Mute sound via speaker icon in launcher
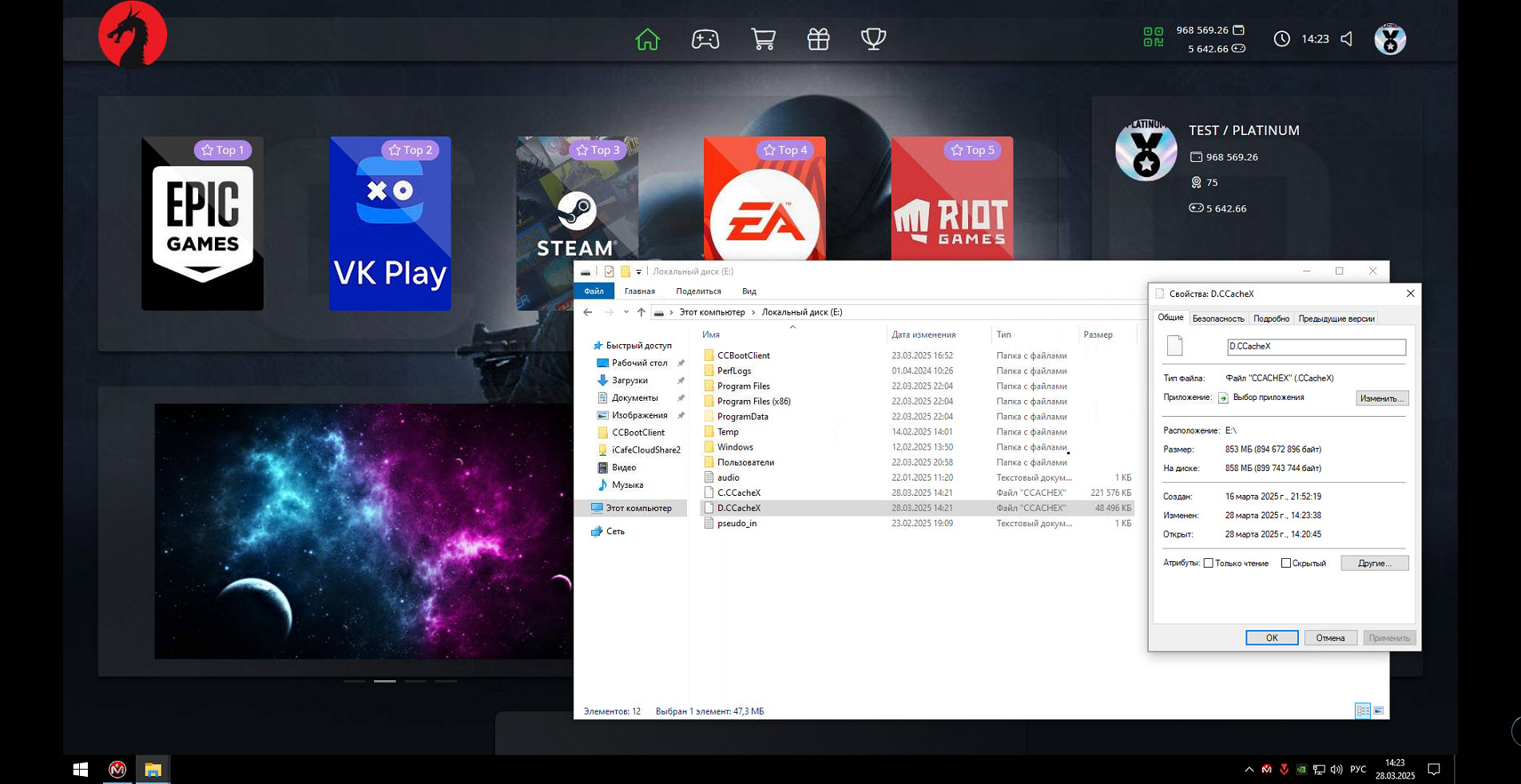Screen dimensions: 1521x784 1347,39
